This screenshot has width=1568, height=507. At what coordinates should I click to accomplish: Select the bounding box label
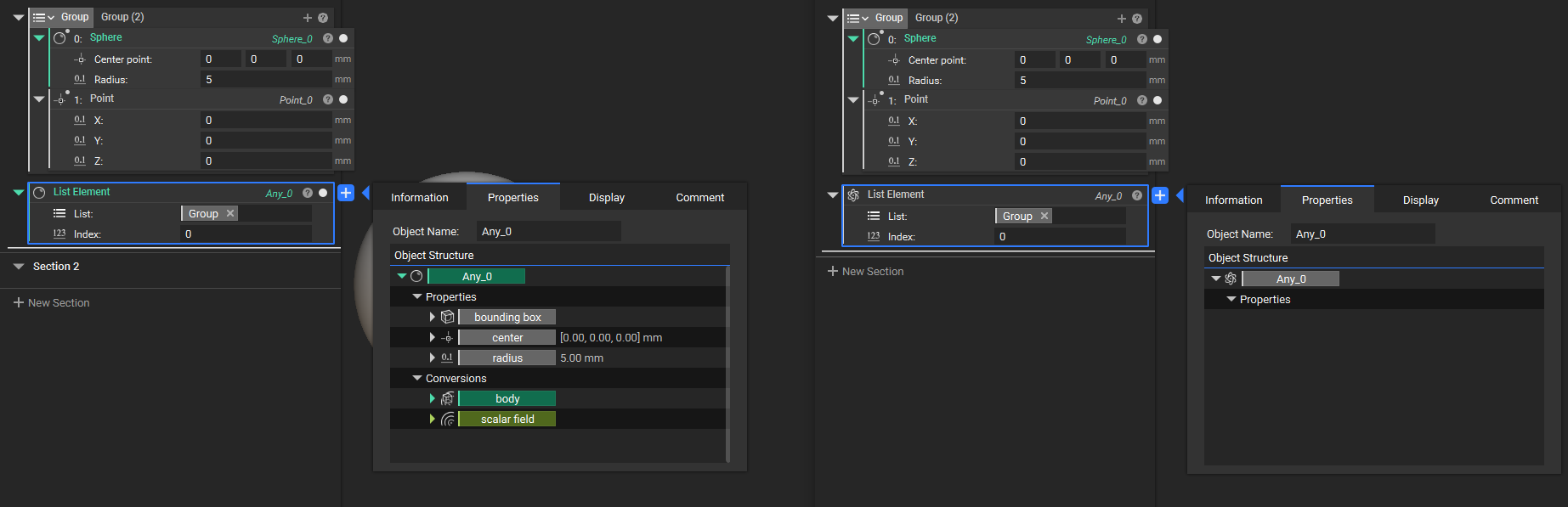[507, 317]
